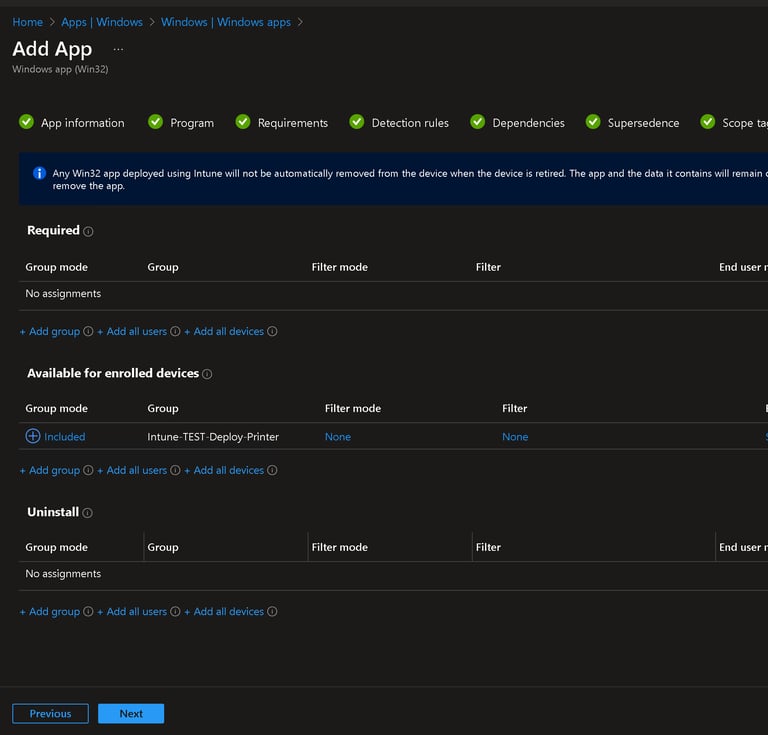
Task: Click the blue info icon in the banner
Action: 39,173
